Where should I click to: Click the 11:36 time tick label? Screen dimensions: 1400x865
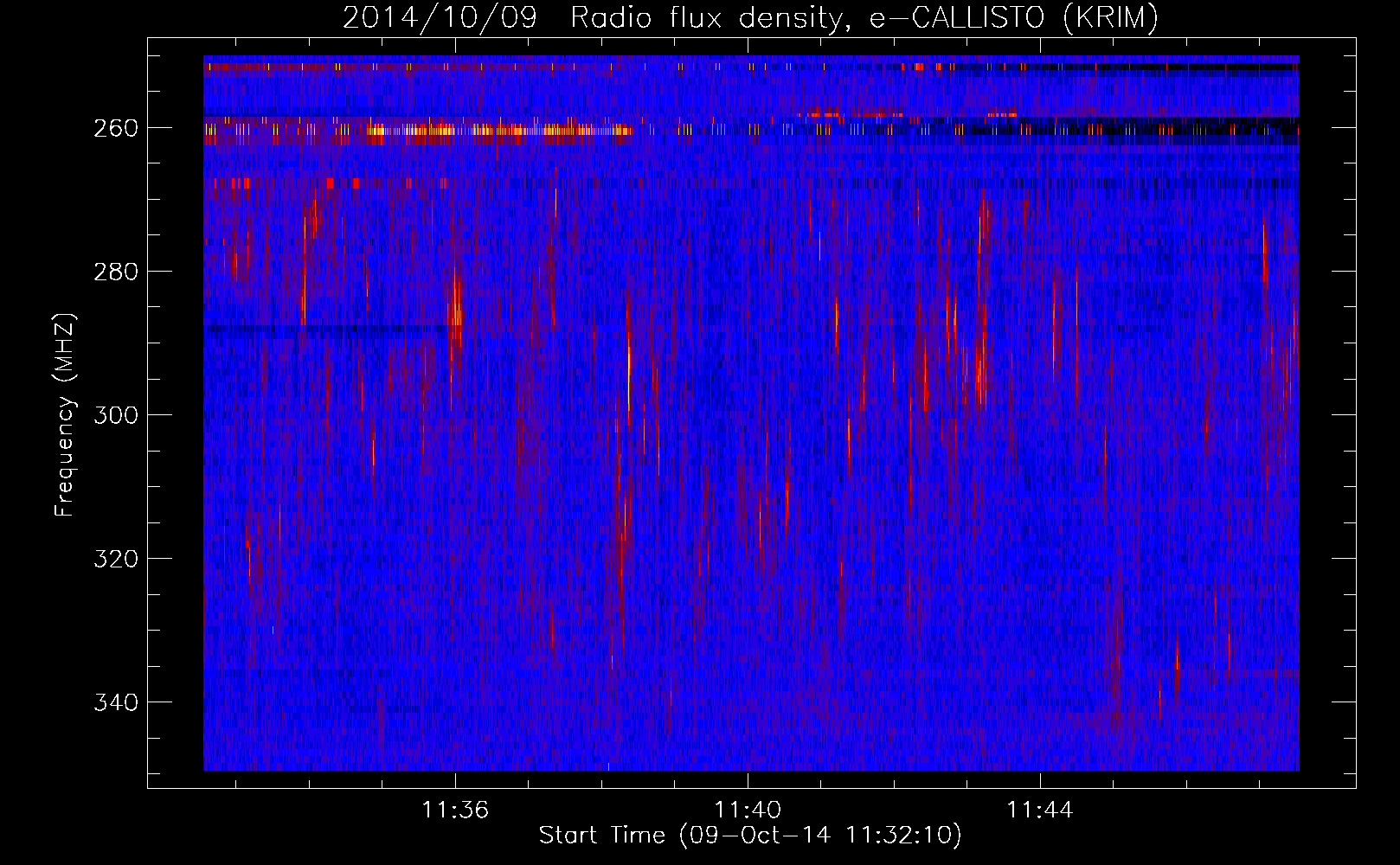click(x=455, y=810)
